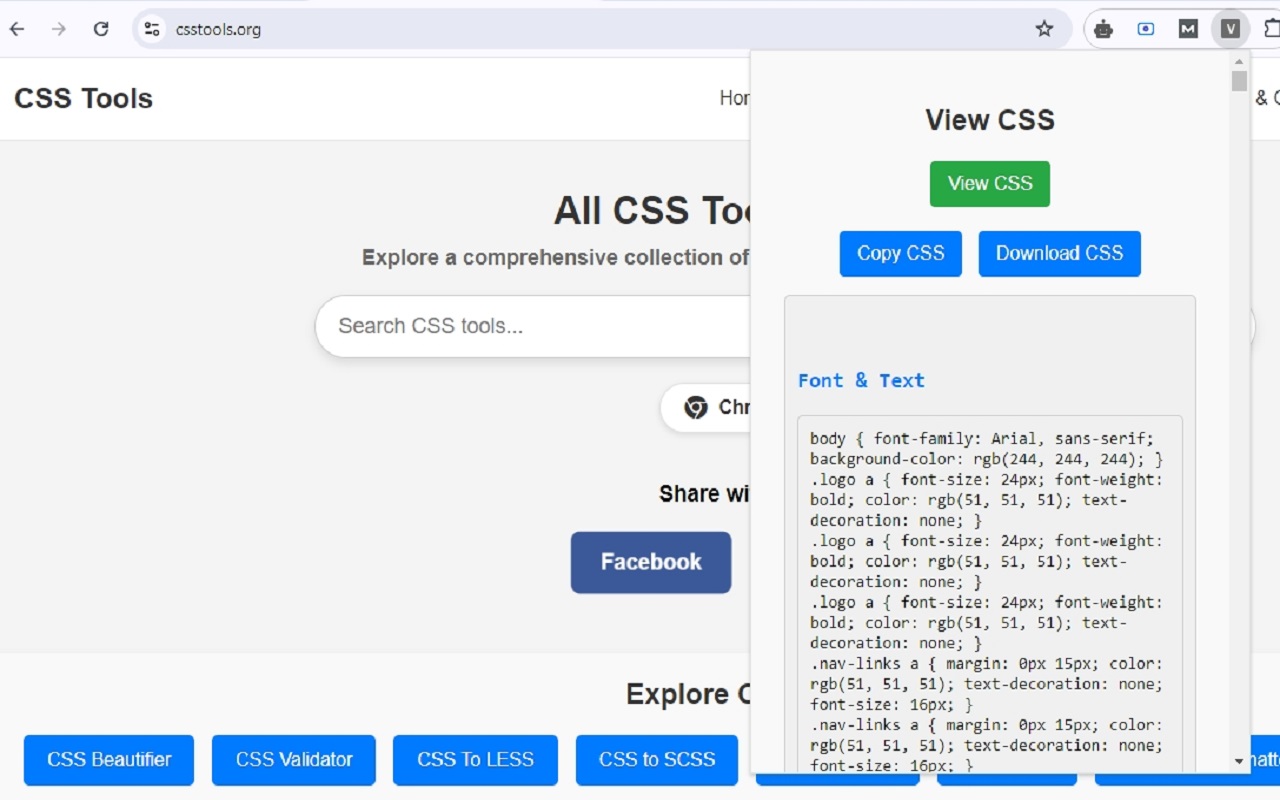The height and width of the screenshot is (800, 1280).
Task: Open the CSS to SCSS tool
Action: pyautogui.click(x=657, y=760)
